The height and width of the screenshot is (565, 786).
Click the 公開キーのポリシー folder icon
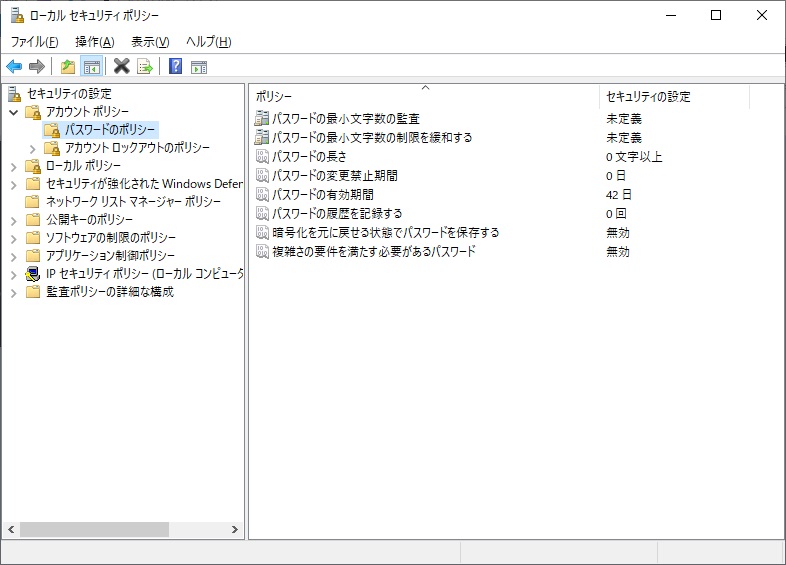pyautogui.click(x=33, y=220)
